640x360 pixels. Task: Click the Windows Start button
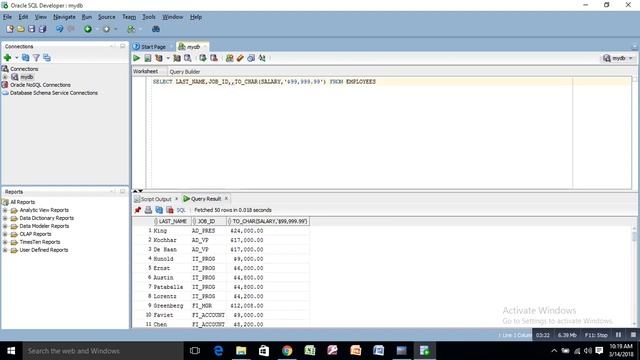pos(11,351)
